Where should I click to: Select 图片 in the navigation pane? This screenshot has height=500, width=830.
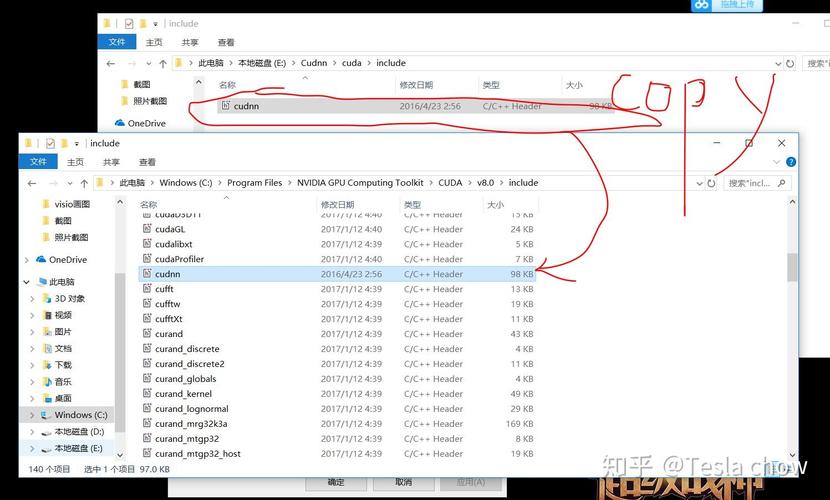tap(63, 332)
